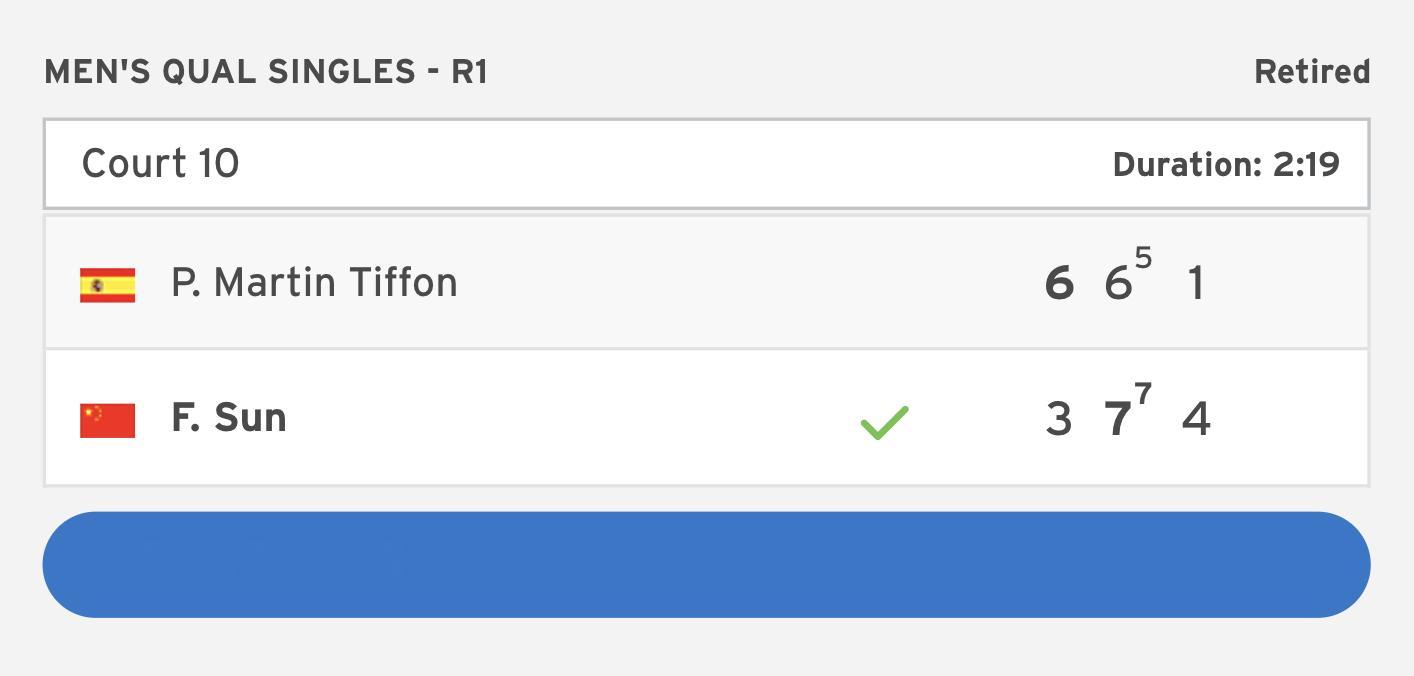Click Men's Qual Singles - R1 heading

(x=266, y=73)
